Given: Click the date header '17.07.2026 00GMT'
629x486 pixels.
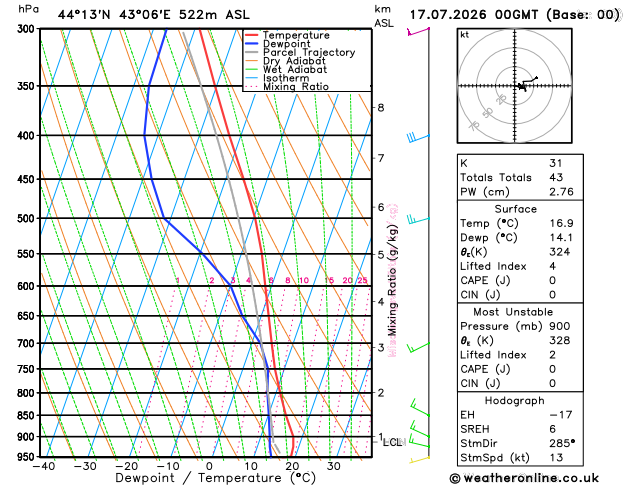Looking at the screenshot, I should [x=473, y=15].
